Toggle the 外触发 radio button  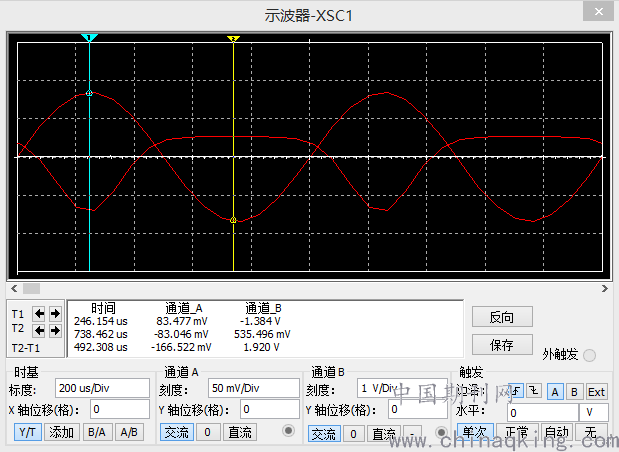pos(589,355)
